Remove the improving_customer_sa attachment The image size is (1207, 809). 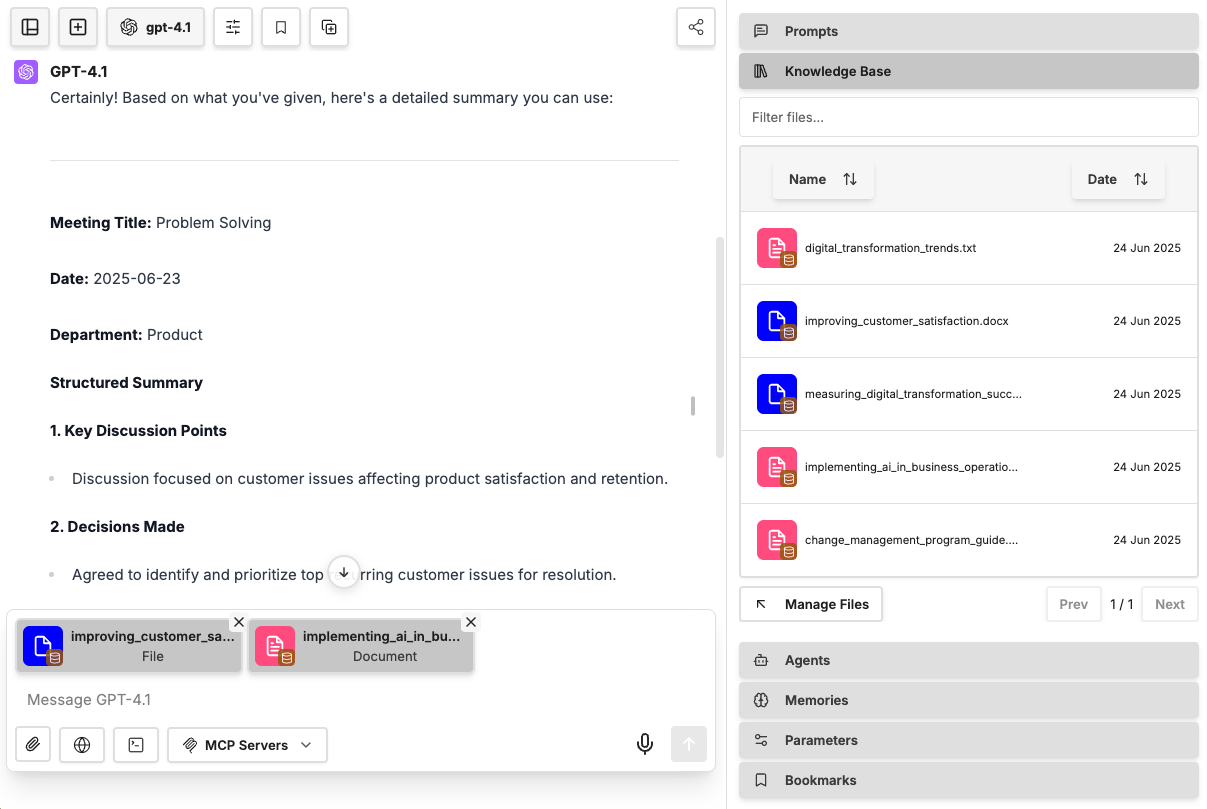238,622
